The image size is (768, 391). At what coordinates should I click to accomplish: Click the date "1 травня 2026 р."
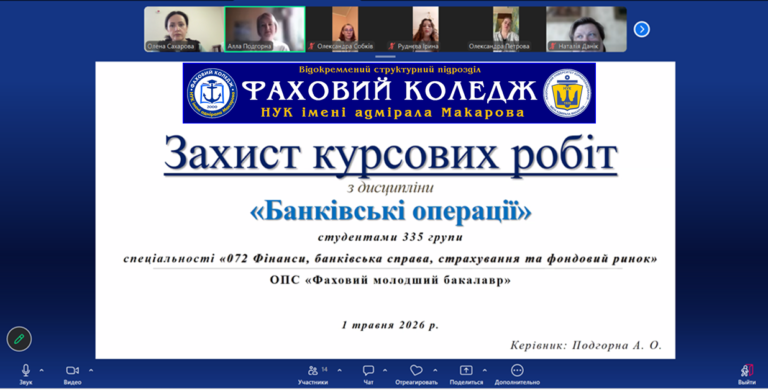(x=390, y=325)
